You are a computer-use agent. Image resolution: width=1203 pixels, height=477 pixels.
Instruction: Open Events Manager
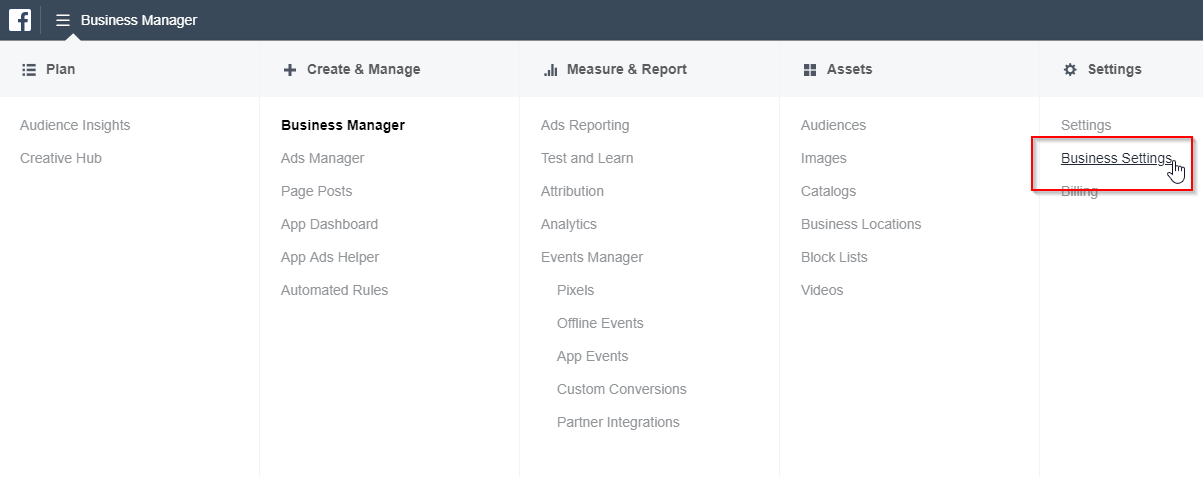pos(592,257)
